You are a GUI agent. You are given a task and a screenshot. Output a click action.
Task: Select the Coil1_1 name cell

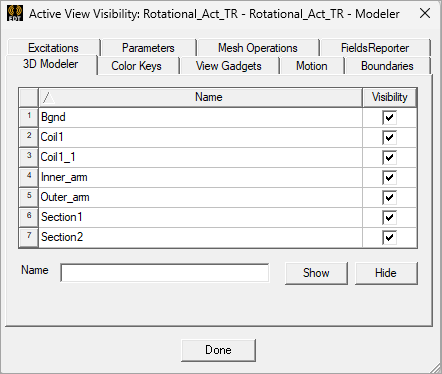pyautogui.click(x=201, y=157)
